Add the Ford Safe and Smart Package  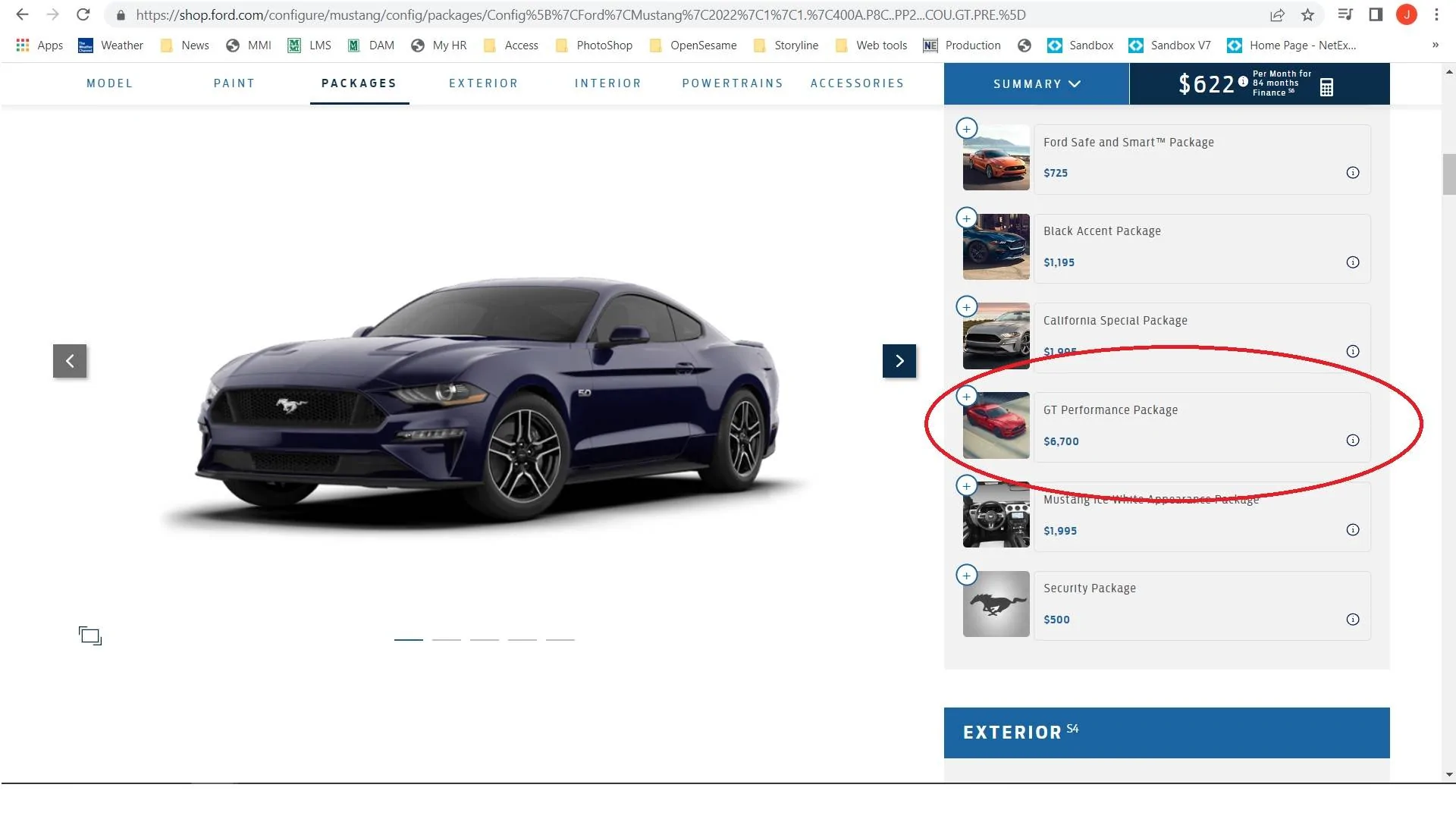pyautogui.click(x=966, y=129)
